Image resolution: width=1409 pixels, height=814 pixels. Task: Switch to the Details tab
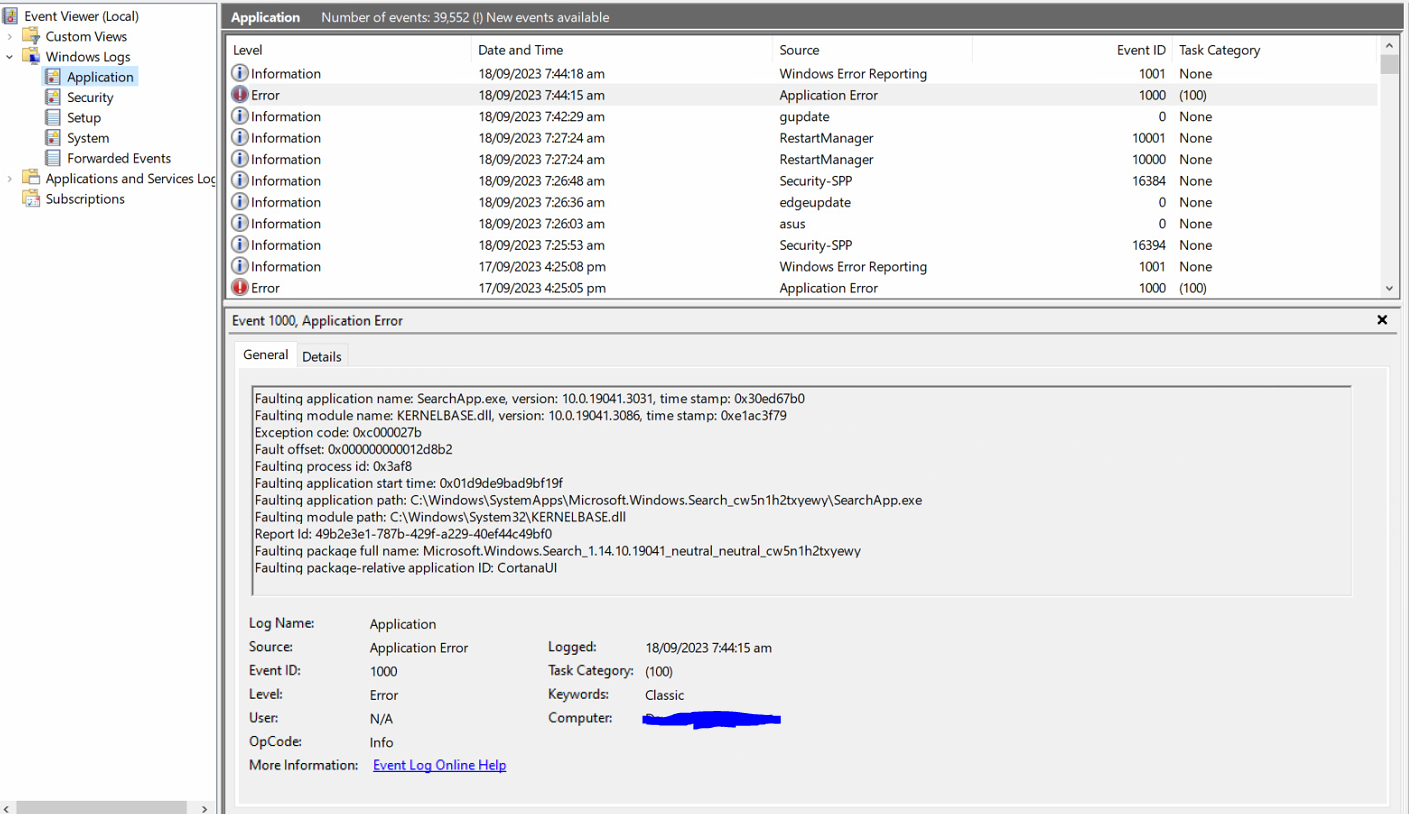(x=322, y=356)
